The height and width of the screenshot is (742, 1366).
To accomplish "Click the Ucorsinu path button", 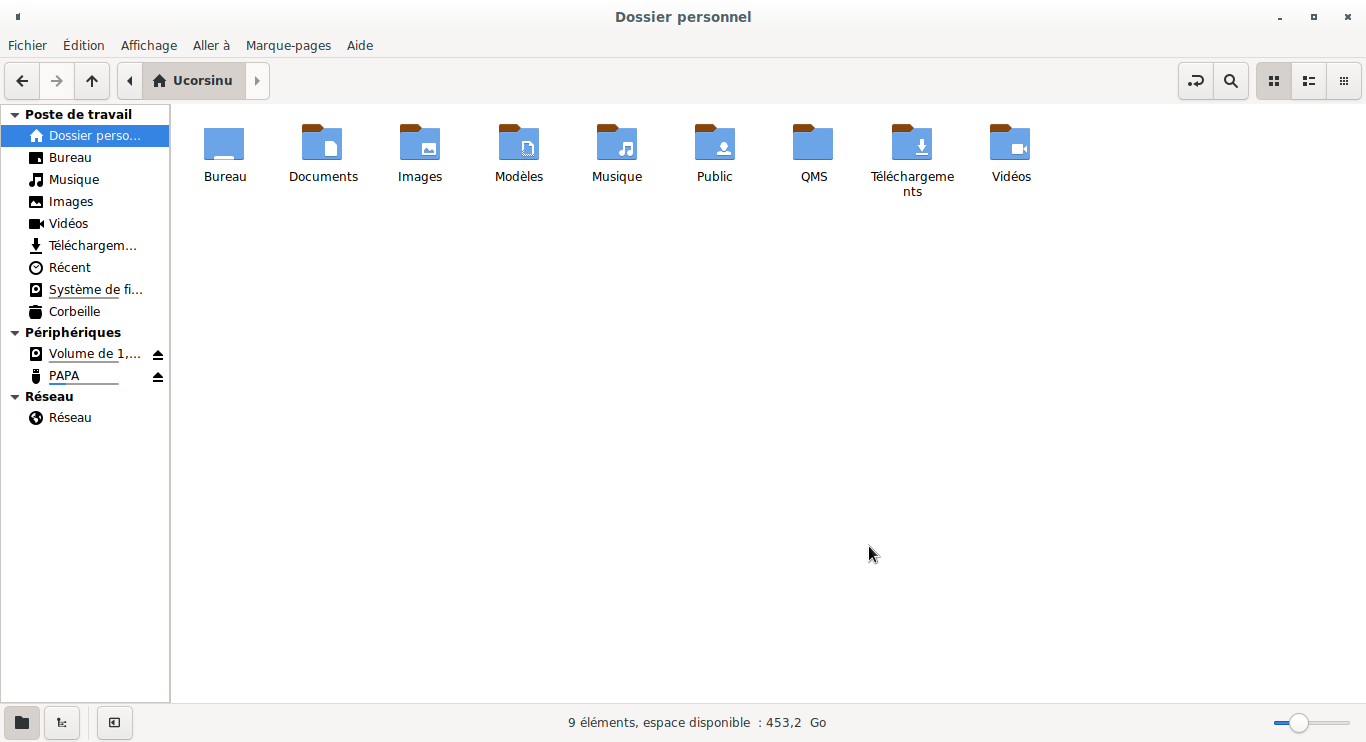I will pos(193,81).
